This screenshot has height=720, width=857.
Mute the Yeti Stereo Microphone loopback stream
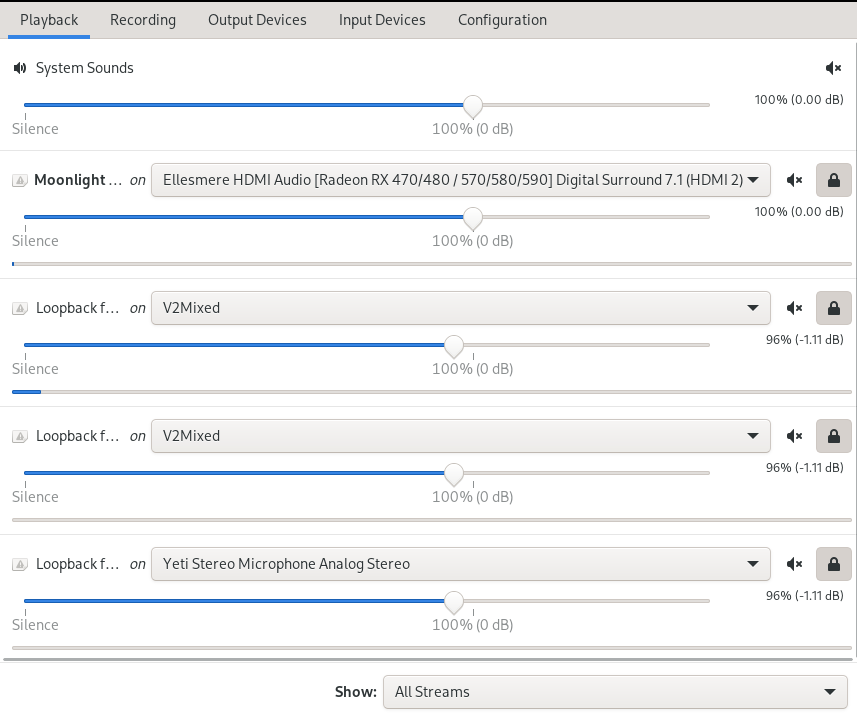click(794, 564)
